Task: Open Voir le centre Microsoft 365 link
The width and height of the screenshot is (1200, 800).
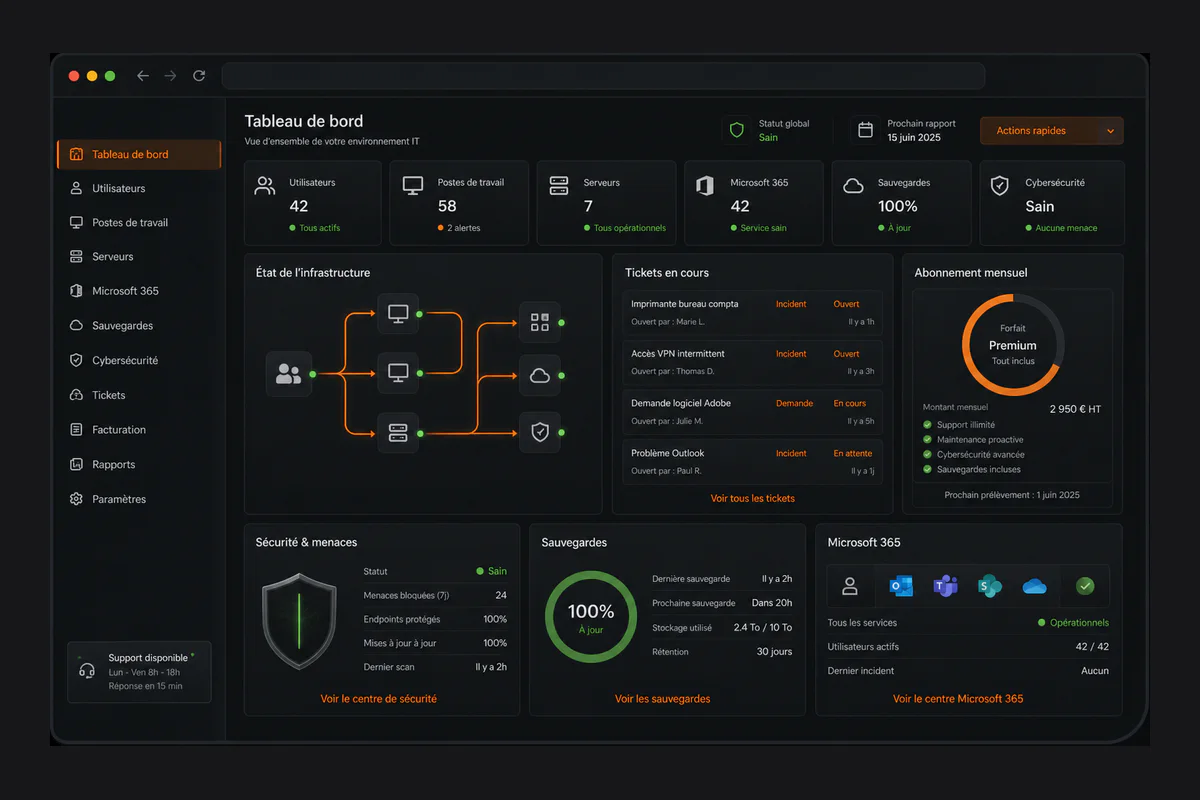Action: (958, 699)
